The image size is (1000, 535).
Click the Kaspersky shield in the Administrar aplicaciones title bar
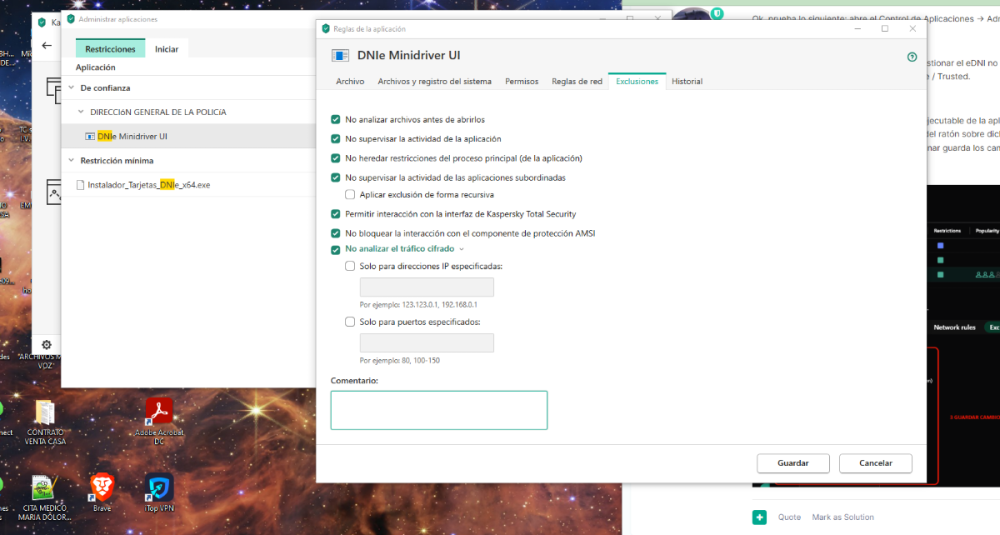coord(71,19)
